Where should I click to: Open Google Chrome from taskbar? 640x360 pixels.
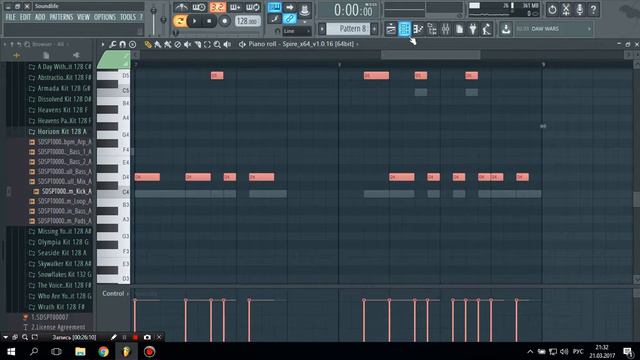point(103,351)
